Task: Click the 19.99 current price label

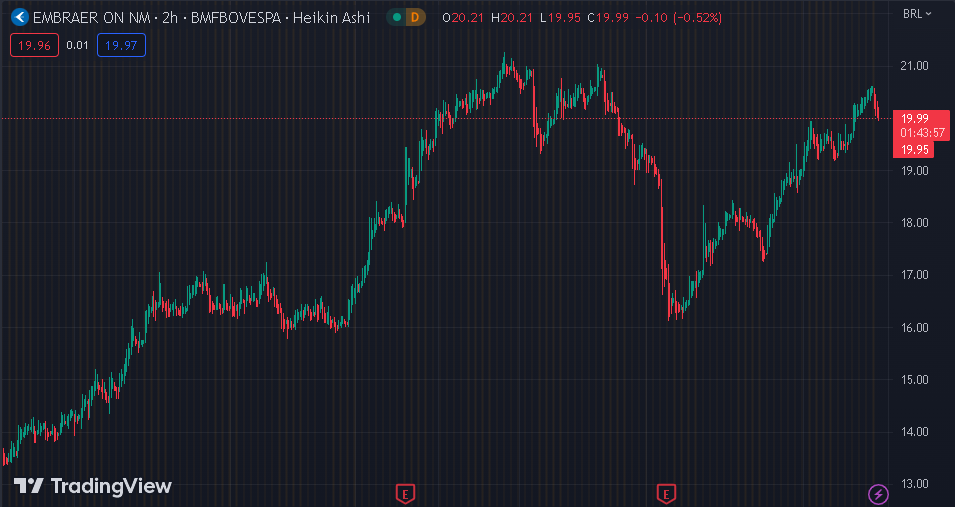Action: [915, 118]
